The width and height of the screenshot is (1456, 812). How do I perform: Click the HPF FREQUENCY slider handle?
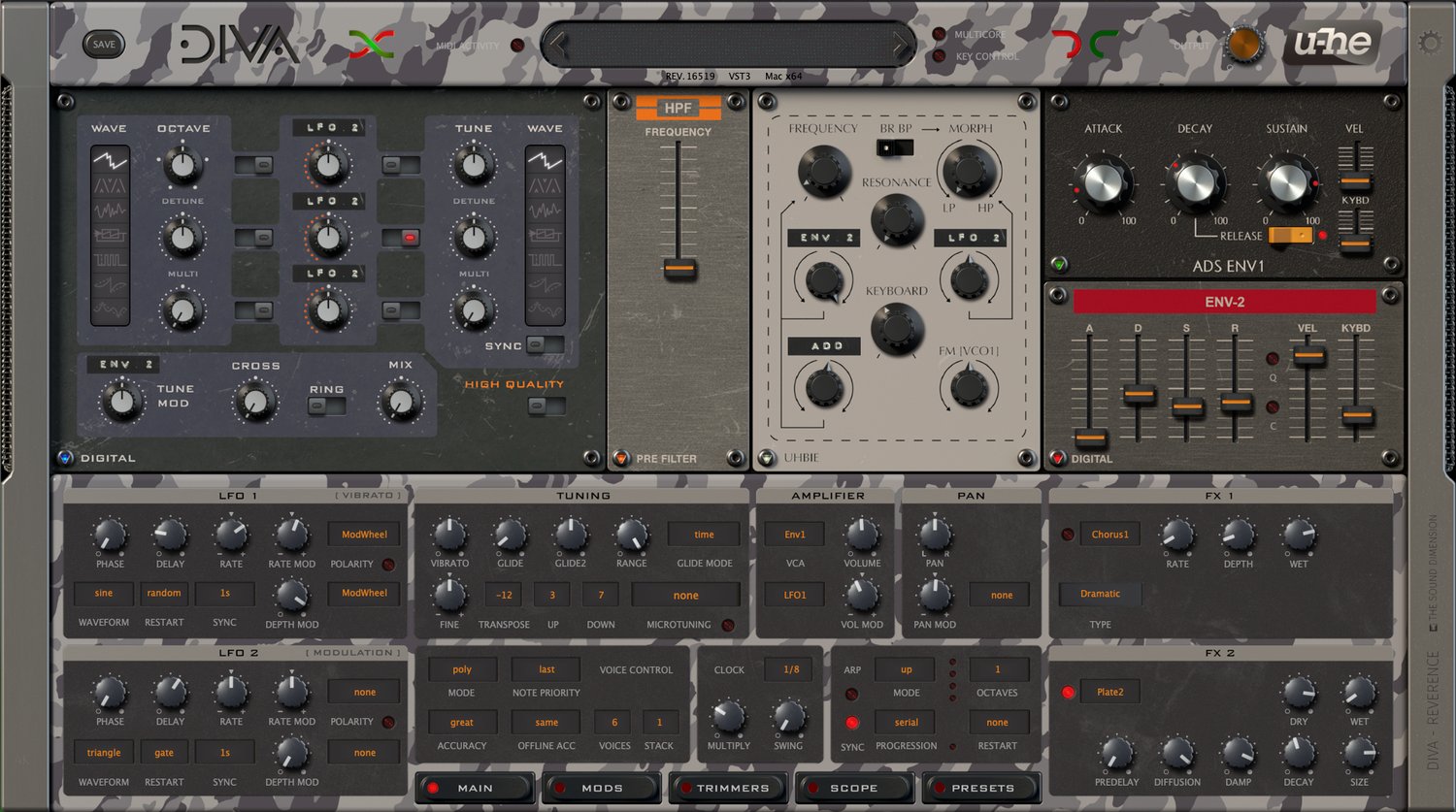point(679,269)
